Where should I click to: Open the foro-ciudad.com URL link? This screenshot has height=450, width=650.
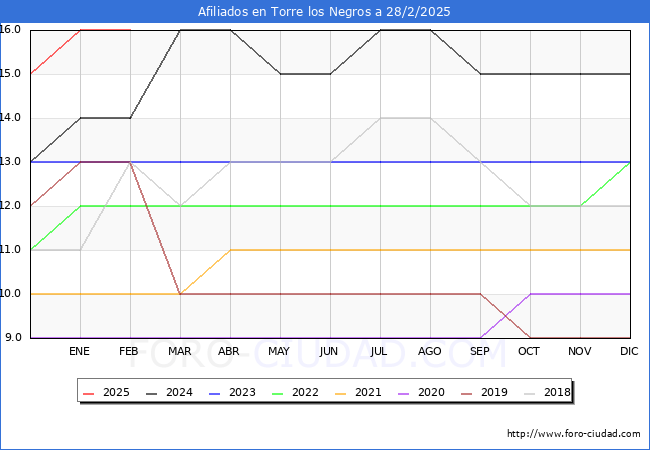tap(574, 434)
